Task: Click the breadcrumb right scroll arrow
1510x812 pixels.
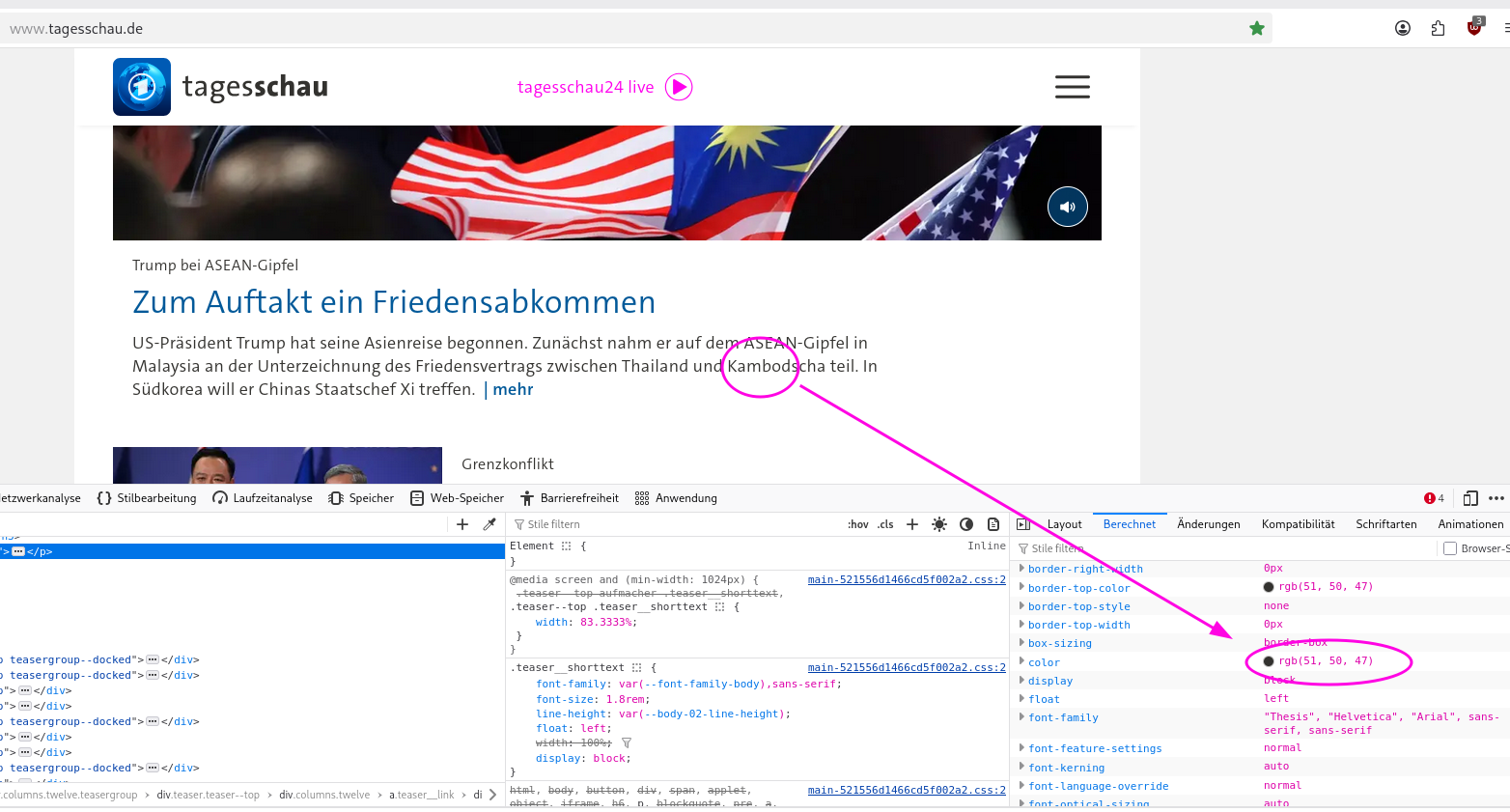Action: click(x=493, y=795)
